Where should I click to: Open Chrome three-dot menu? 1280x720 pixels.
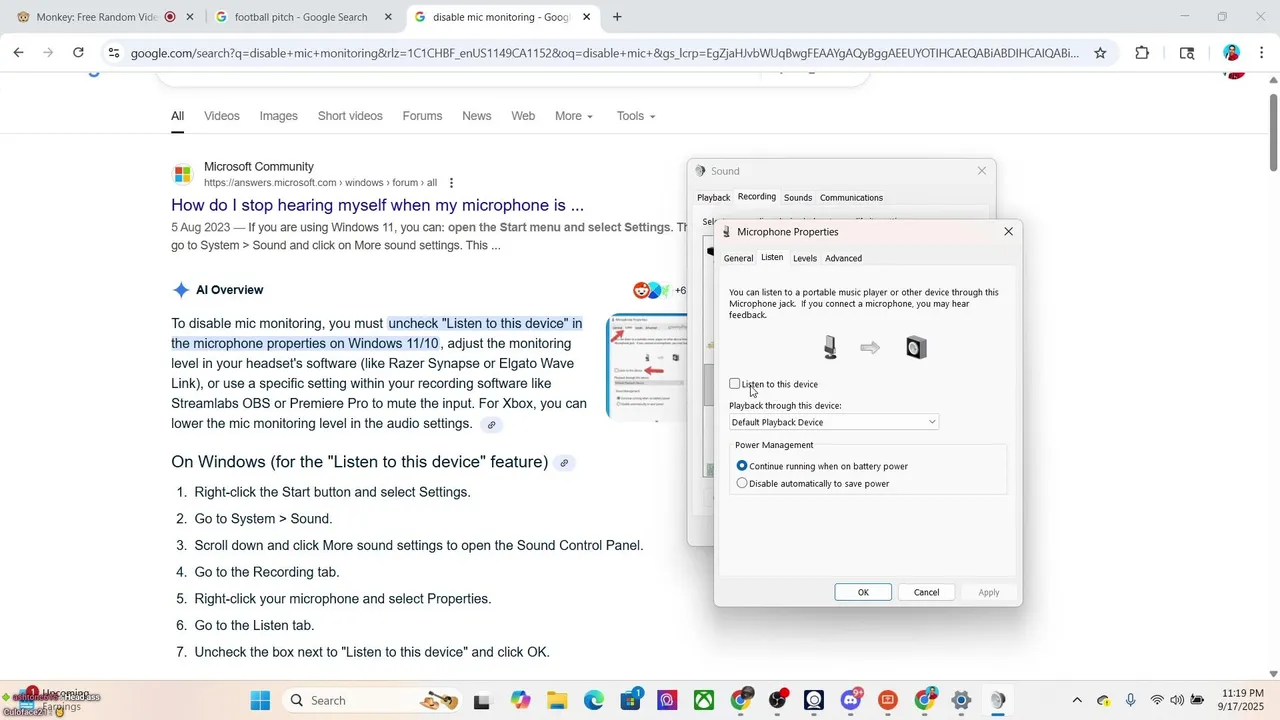[x=1261, y=53]
